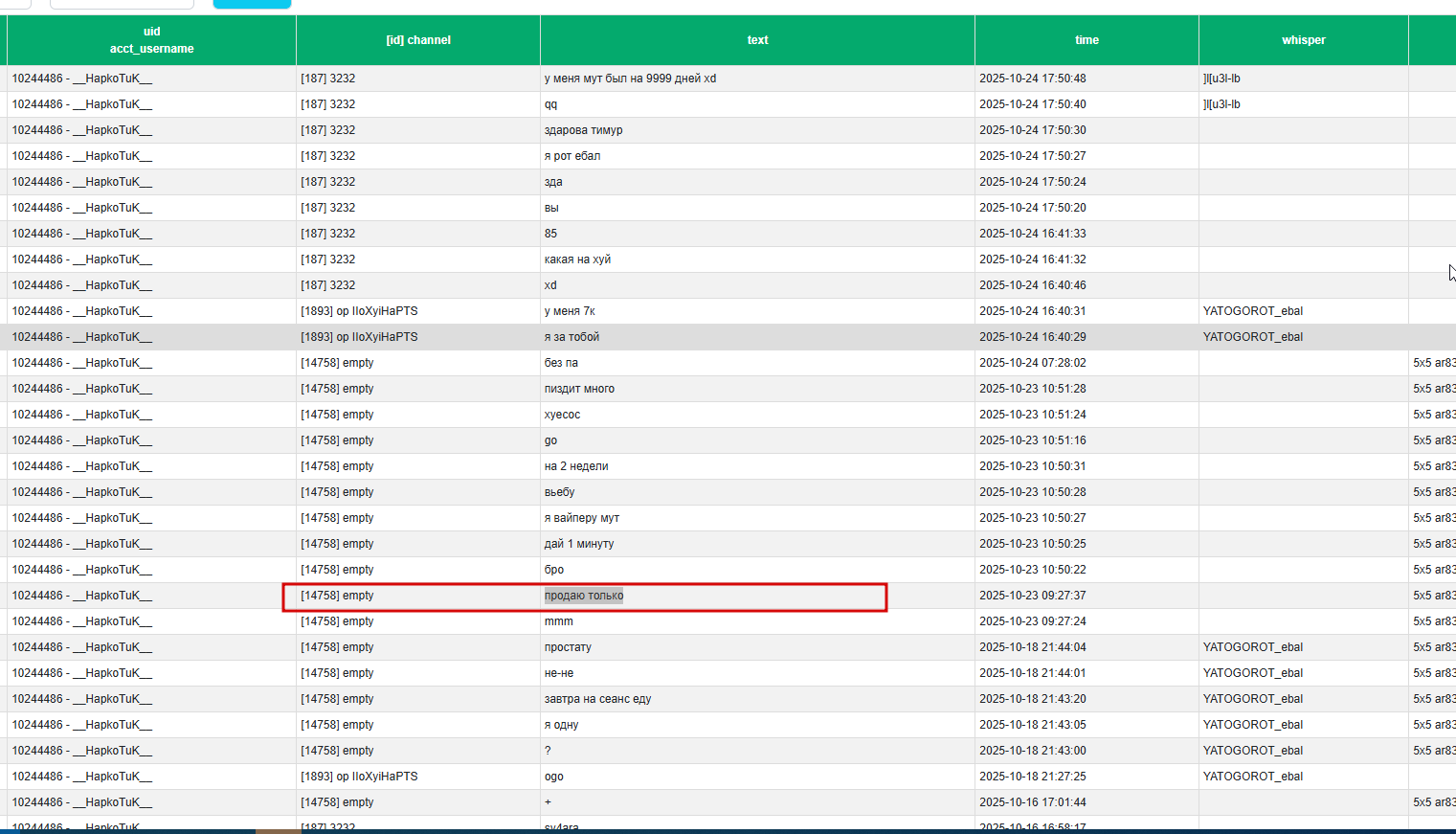The height and width of the screenshot is (834, 1456).
Task: Select the "time" column header
Action: tap(1086, 40)
